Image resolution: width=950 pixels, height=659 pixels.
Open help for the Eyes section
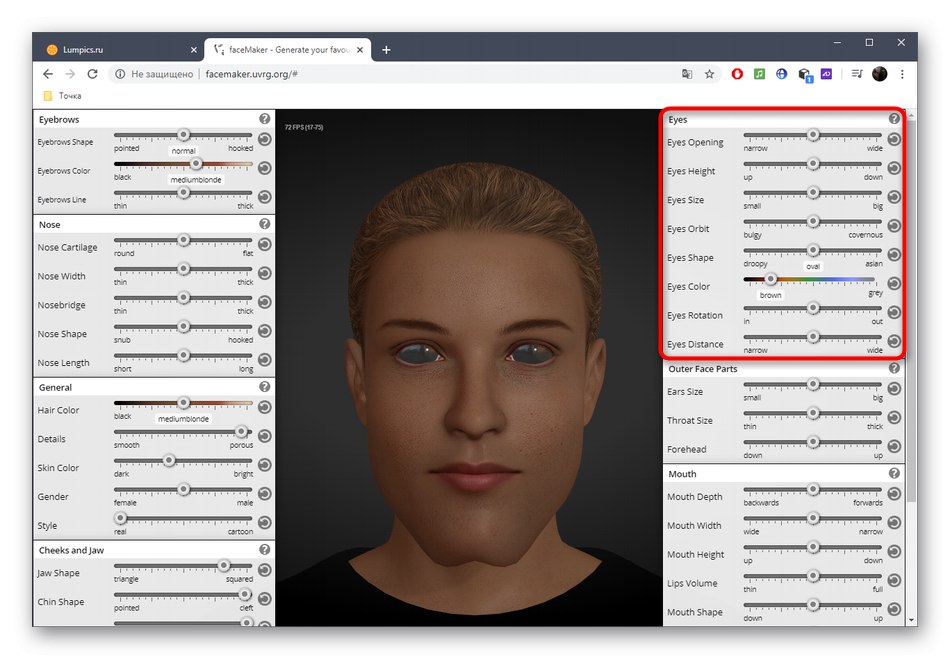(x=894, y=119)
